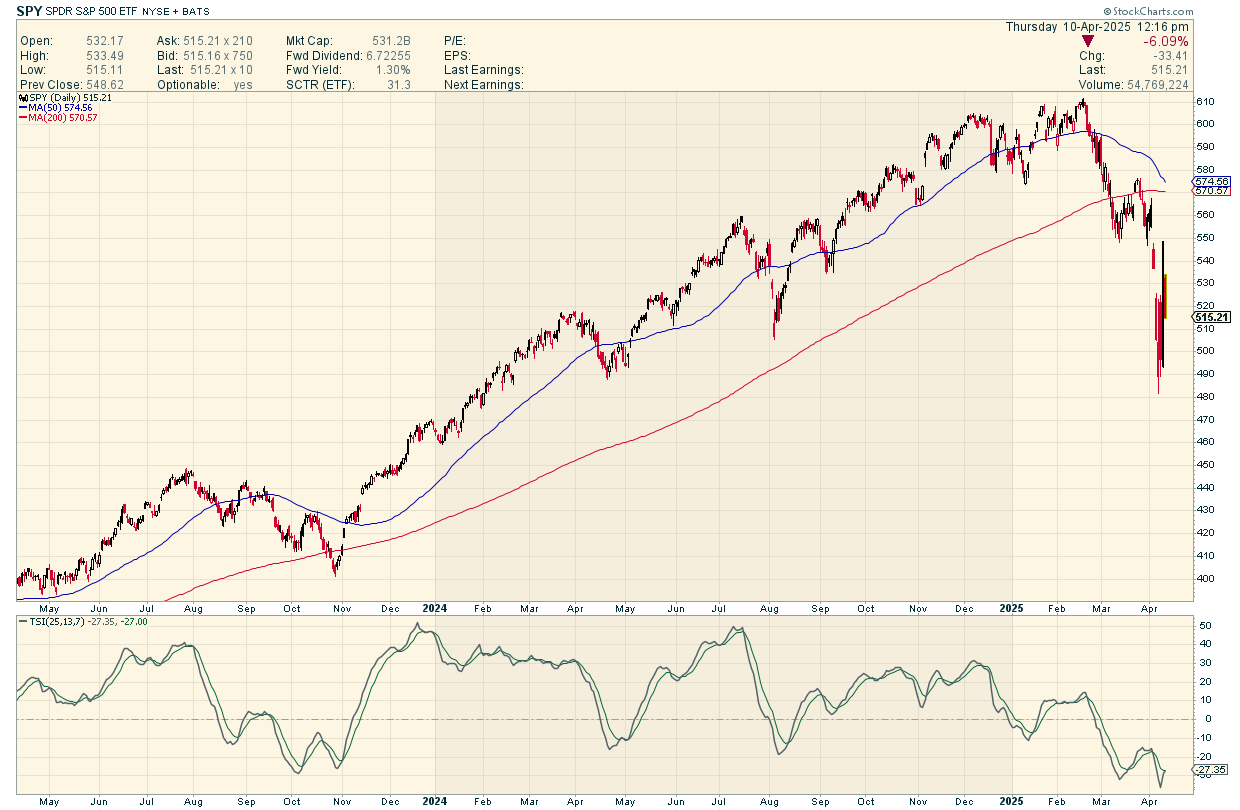Click the Bid quote '515.16 x 750'
The image size is (1240, 810).
[217, 56]
